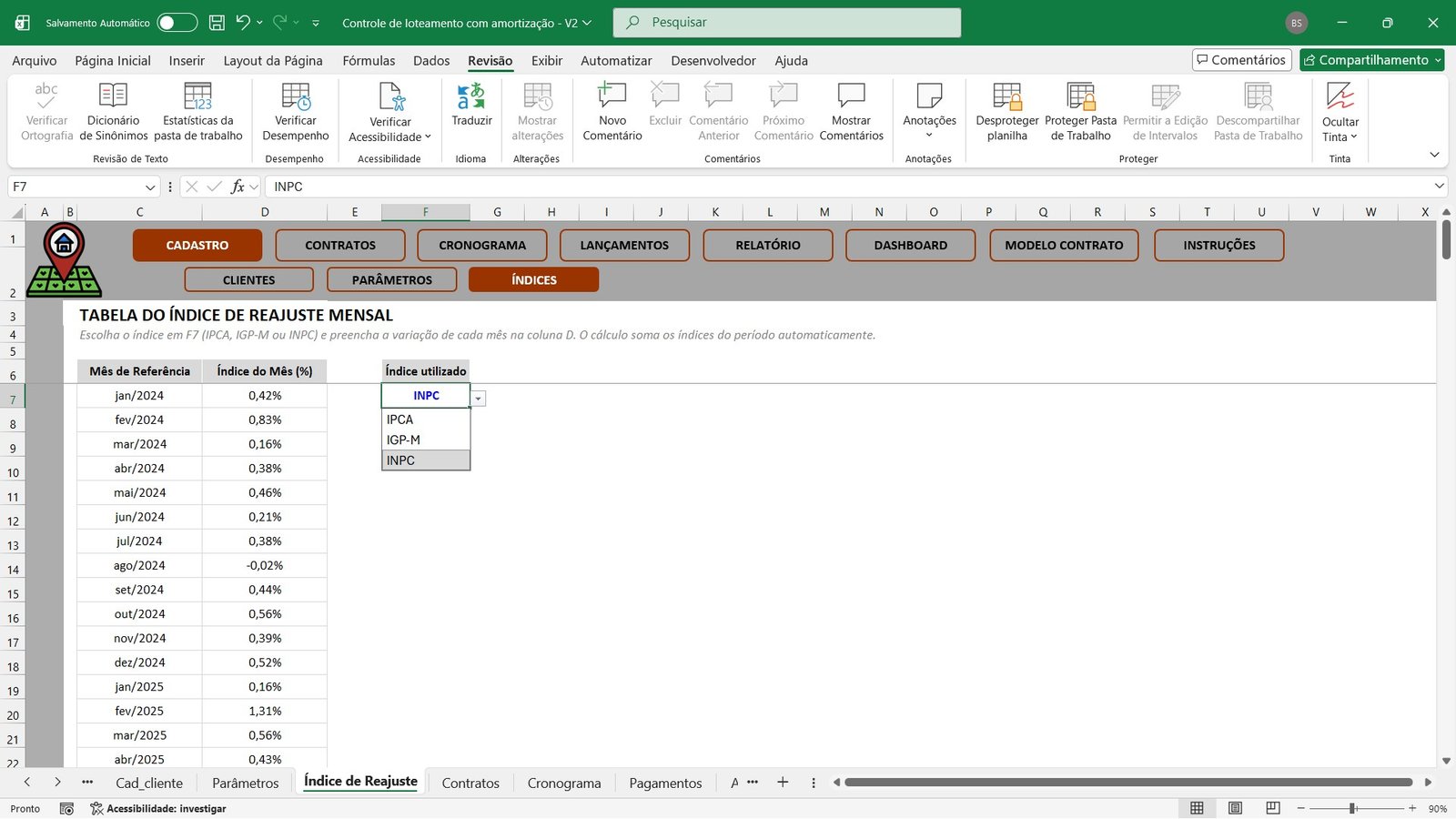This screenshot has width=1456, height=819.
Task: Toggle Salvamento Automático switch
Action: (177, 23)
